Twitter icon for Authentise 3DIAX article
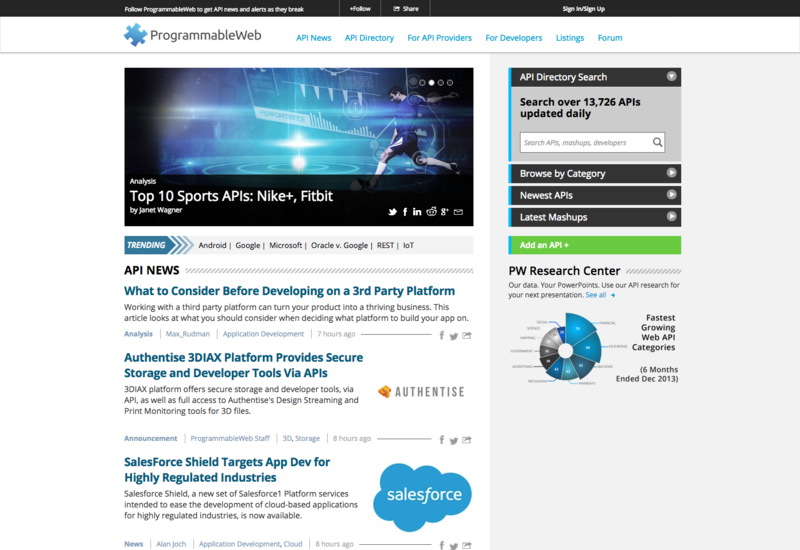The image size is (800, 550). [x=454, y=441]
